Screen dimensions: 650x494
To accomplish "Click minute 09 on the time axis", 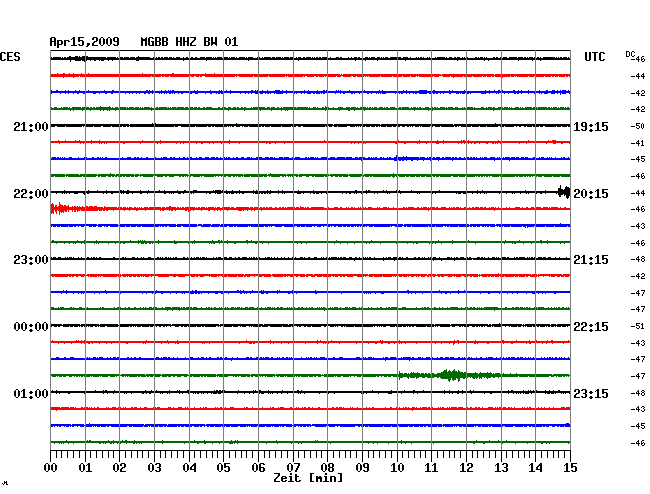I will tap(362, 468).
